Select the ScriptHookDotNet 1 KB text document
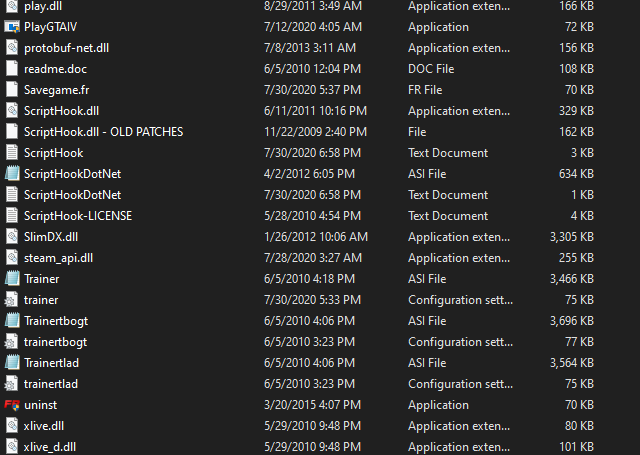Viewport: 640px width, 455px height. tap(72, 195)
